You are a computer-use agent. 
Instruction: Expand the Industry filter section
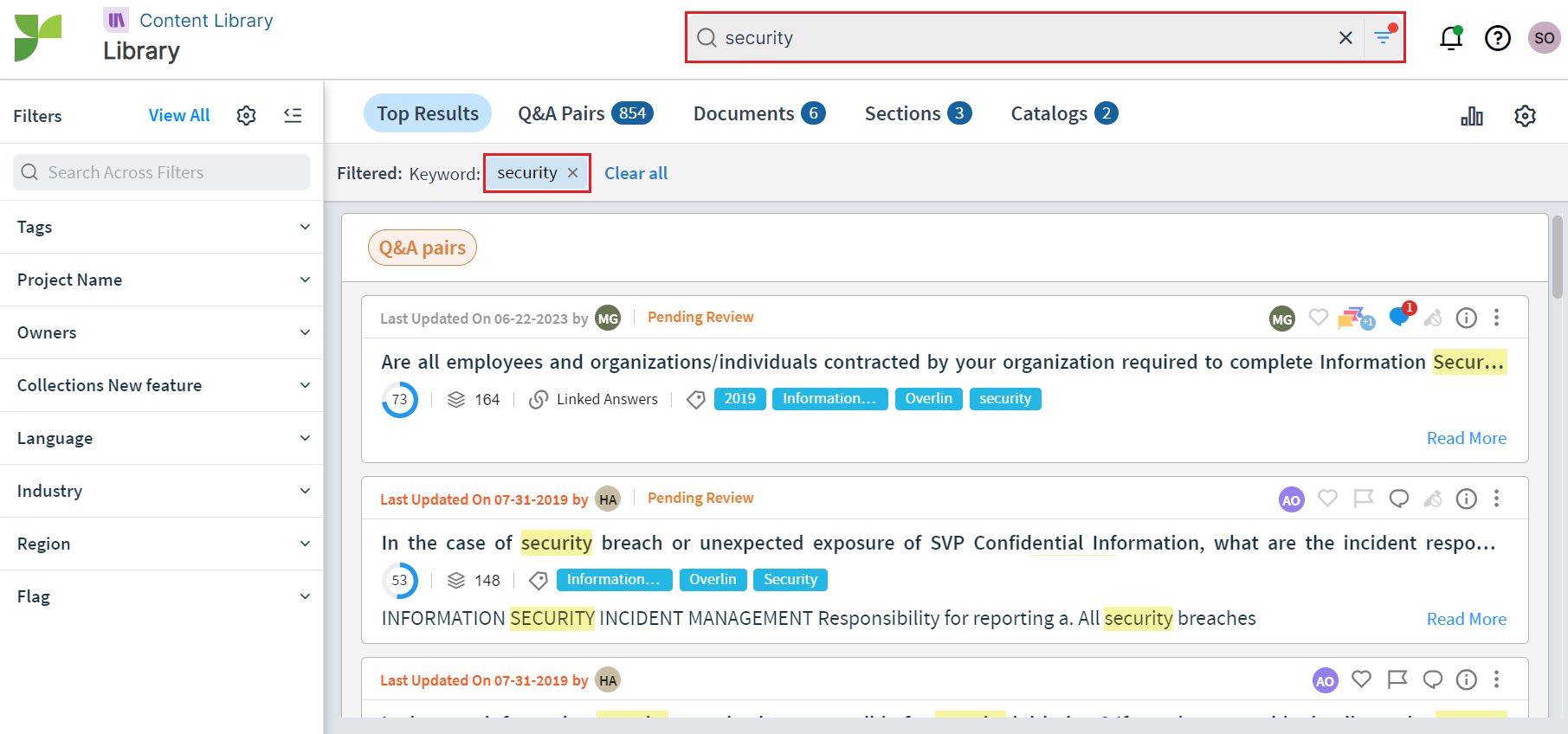click(x=162, y=491)
